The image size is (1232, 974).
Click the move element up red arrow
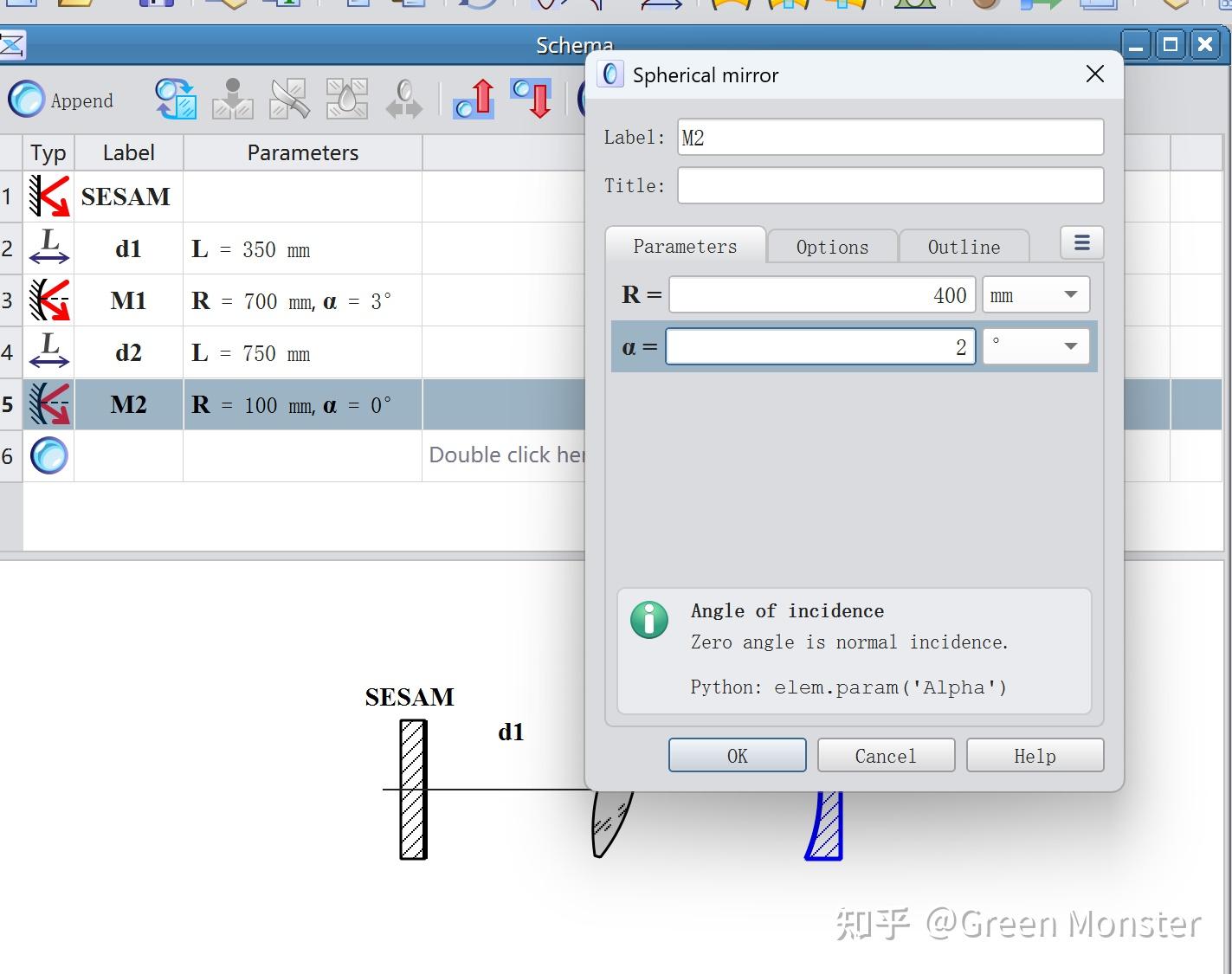[474, 99]
